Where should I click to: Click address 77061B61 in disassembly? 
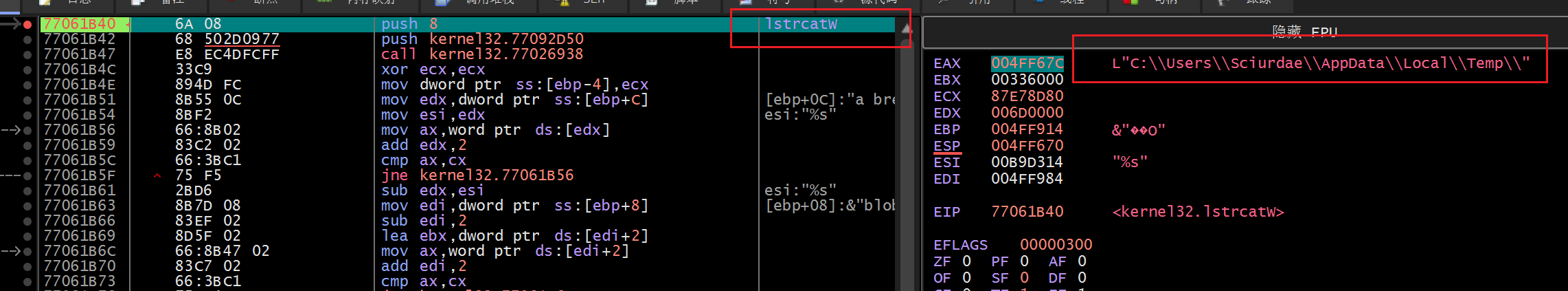point(80,191)
